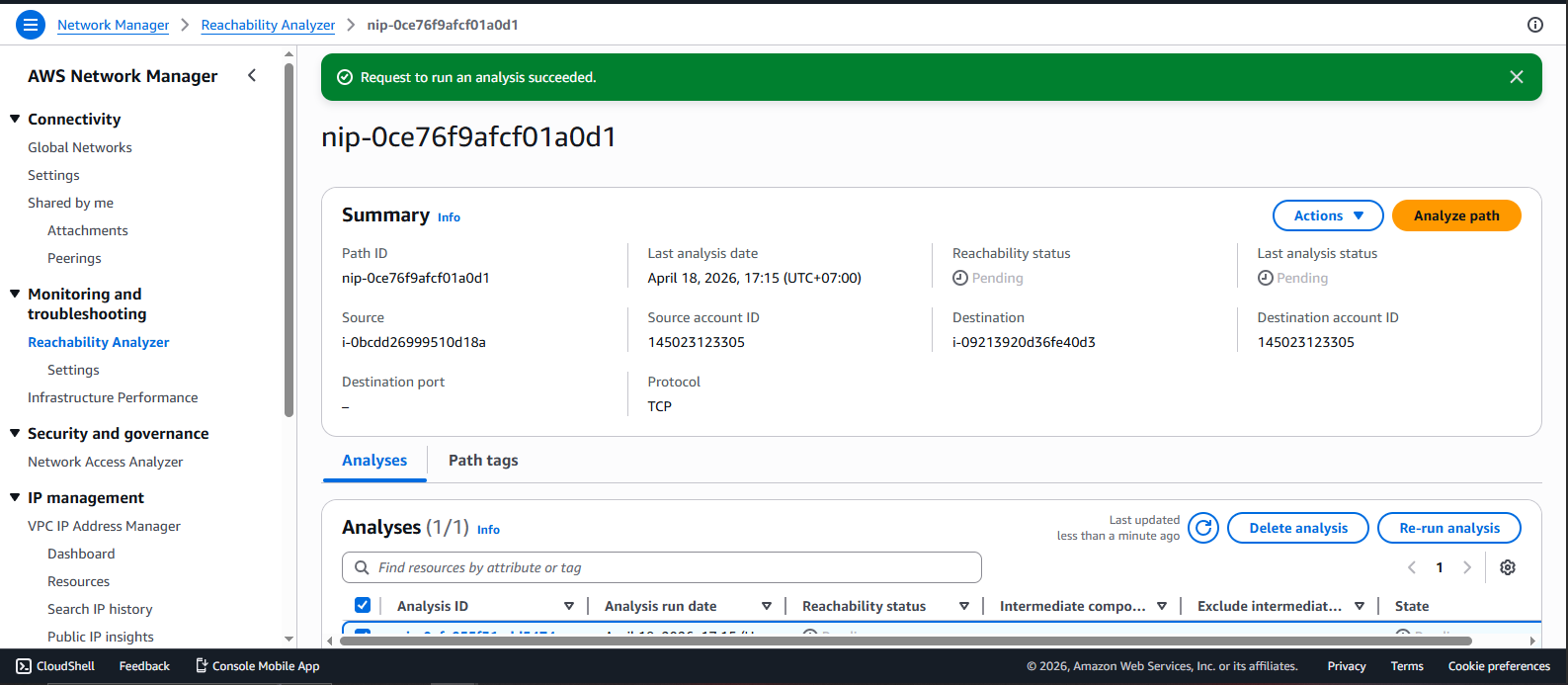
Task: Collapse the IP management section
Action: click(x=15, y=497)
